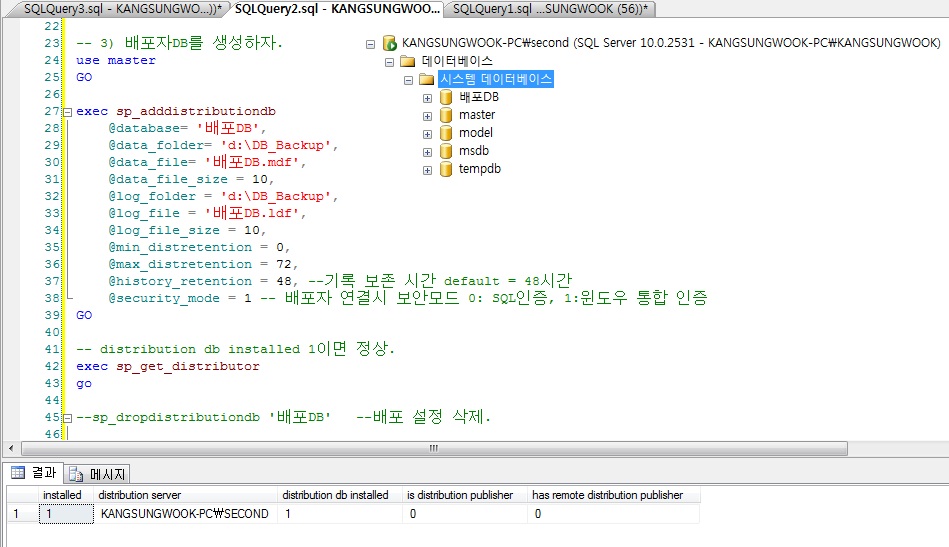Image resolution: width=949 pixels, height=547 pixels.
Task: Select the KANGSUNGWOOK-PC\second server tree item
Action: point(671,43)
